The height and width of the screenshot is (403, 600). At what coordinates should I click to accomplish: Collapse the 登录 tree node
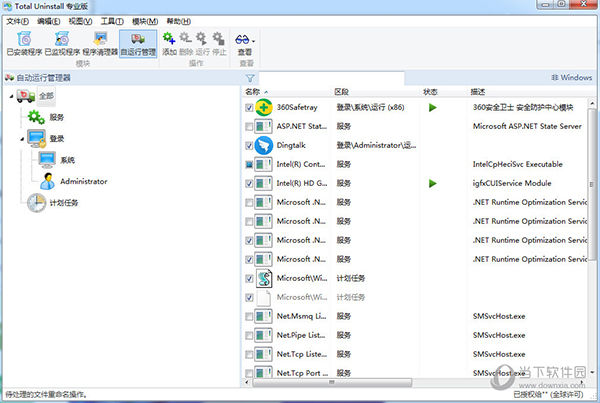point(22,139)
